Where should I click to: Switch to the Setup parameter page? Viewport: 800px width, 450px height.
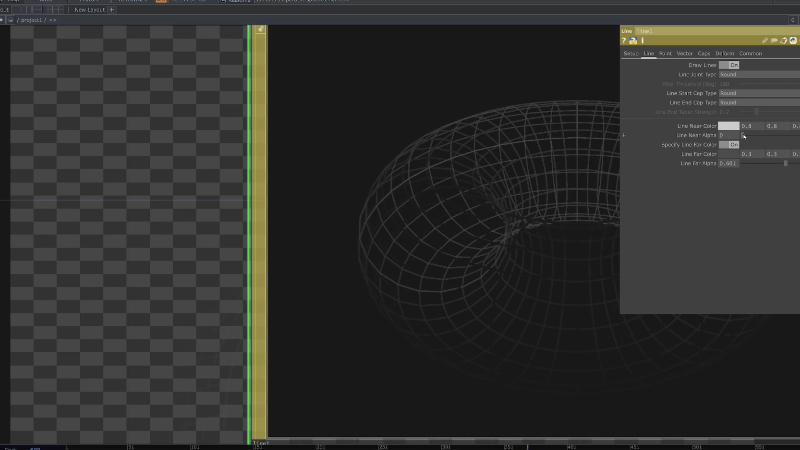(630, 53)
